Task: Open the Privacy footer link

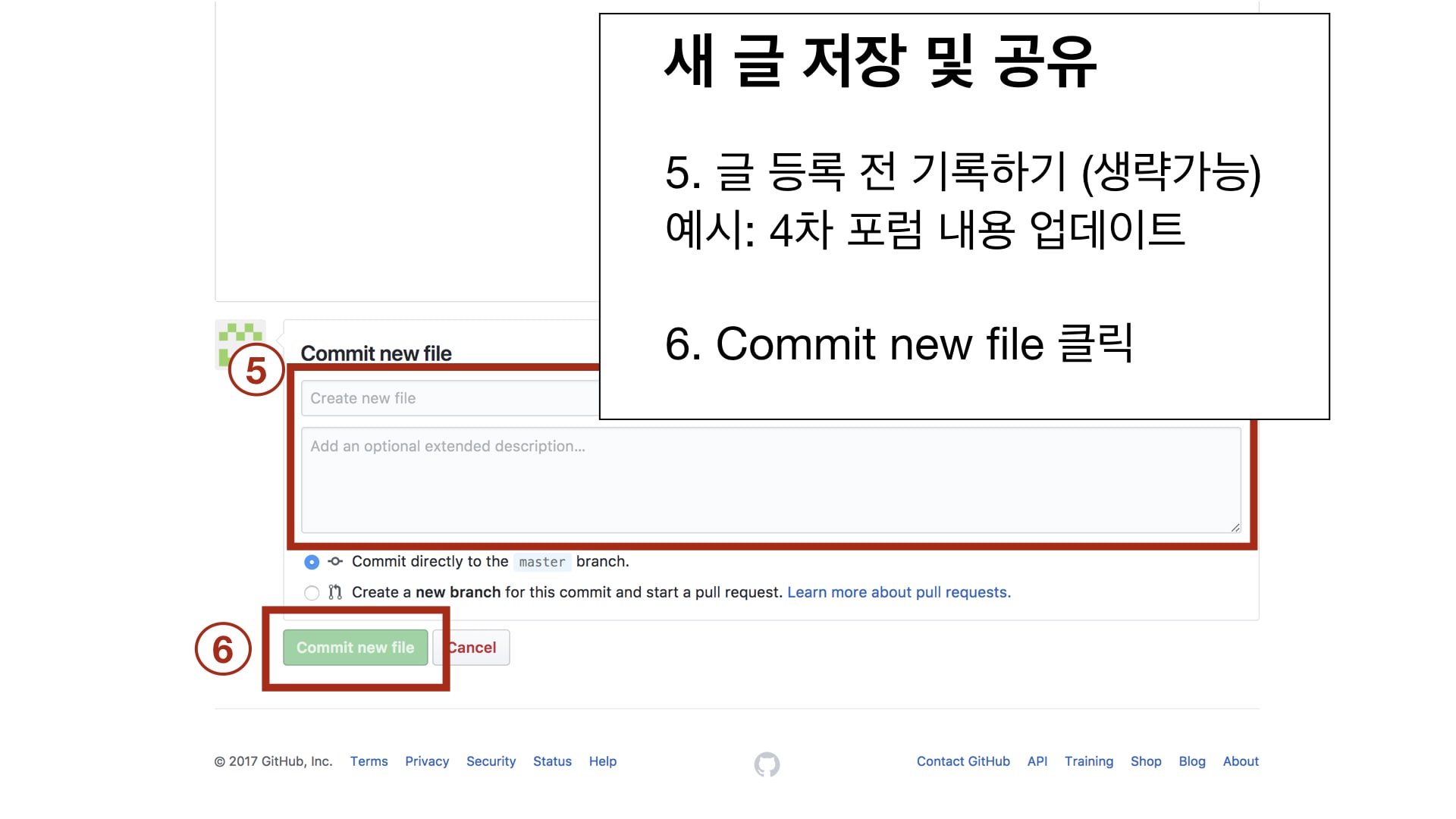Action: [x=427, y=761]
